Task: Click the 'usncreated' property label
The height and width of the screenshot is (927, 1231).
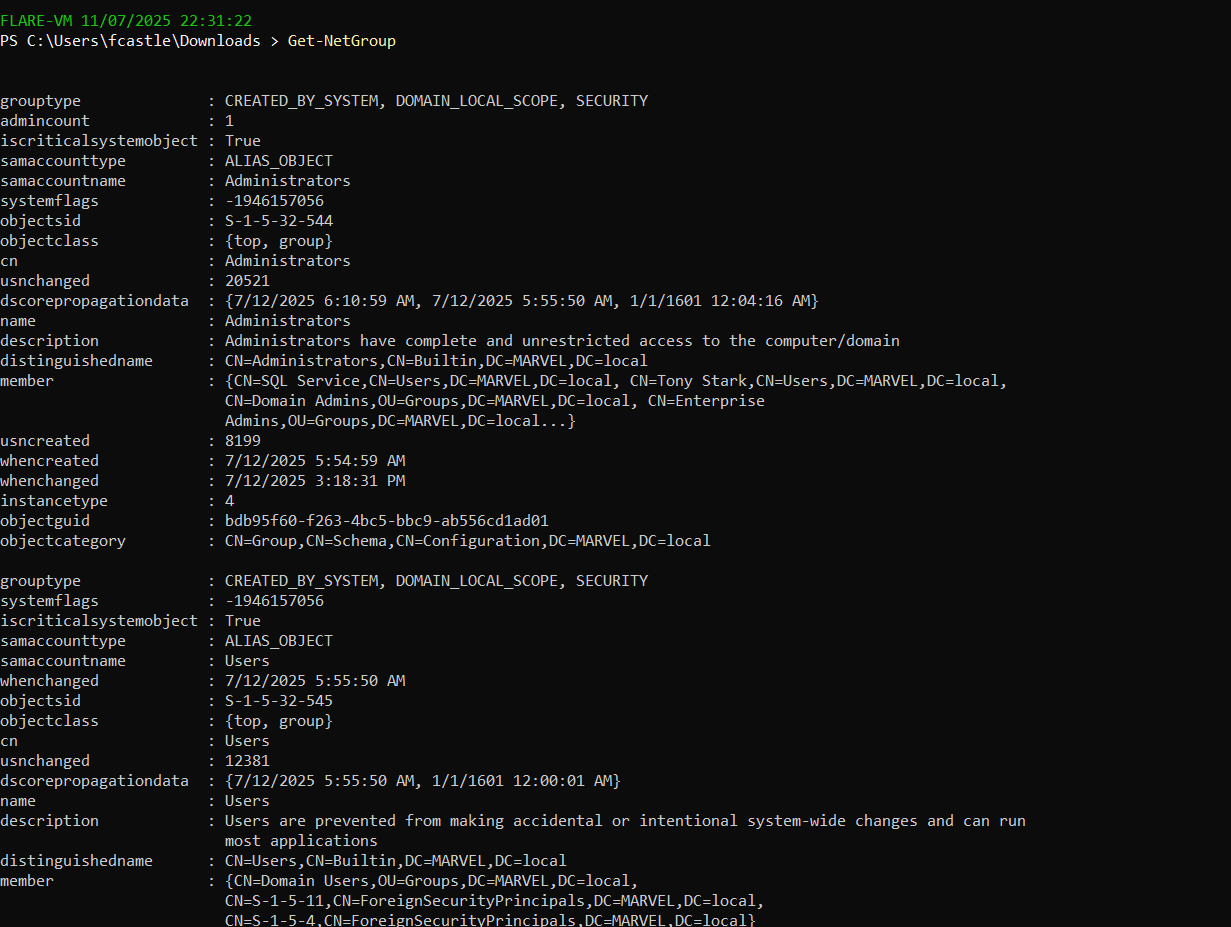Action: click(x=45, y=441)
